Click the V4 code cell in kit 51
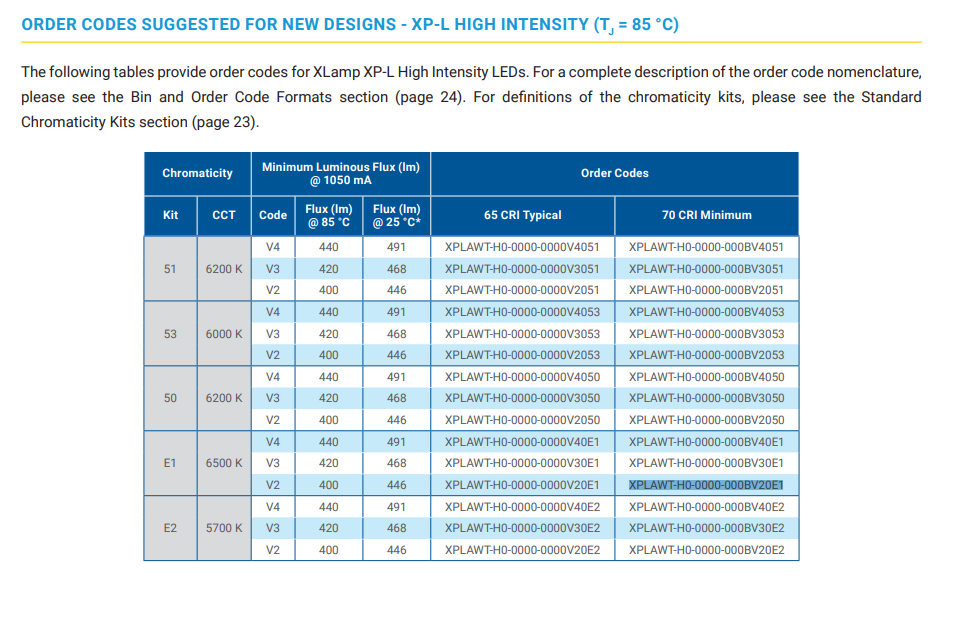 (273, 247)
